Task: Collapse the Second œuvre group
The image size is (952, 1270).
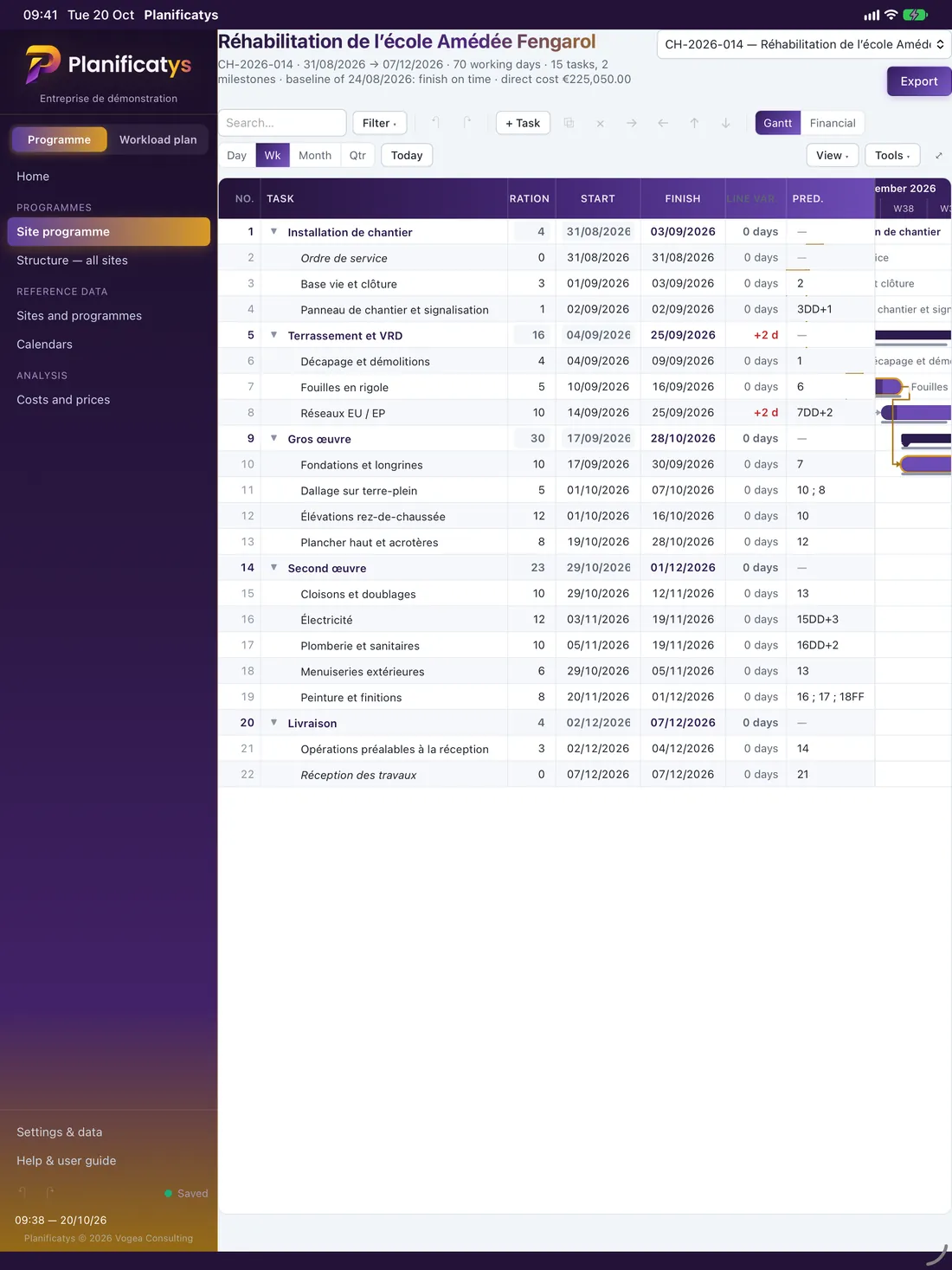Action: click(x=273, y=567)
